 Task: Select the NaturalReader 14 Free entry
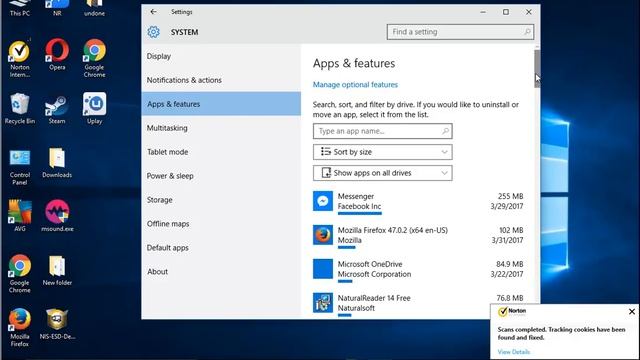click(x=418, y=304)
